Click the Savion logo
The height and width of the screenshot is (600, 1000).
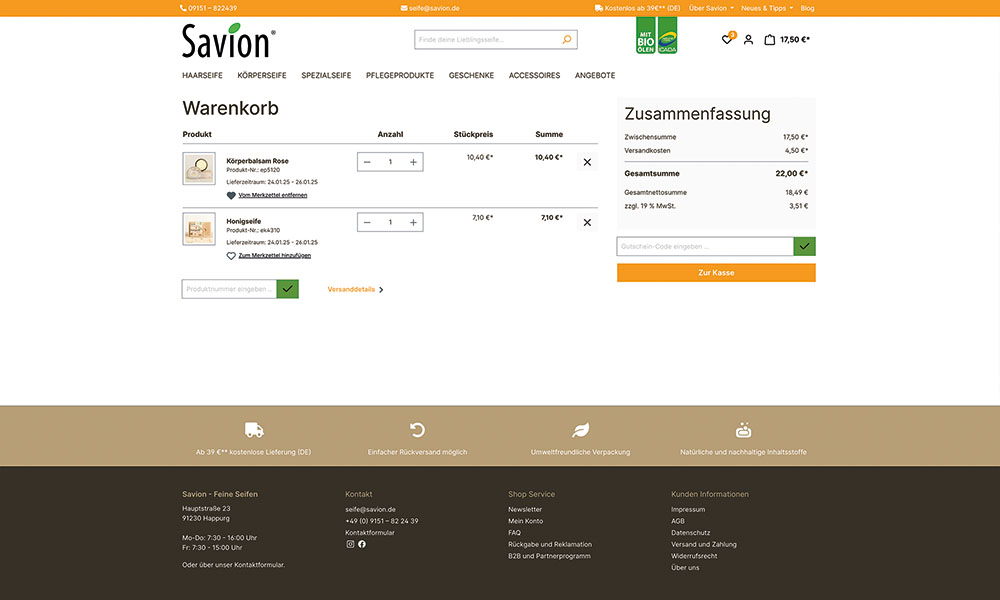tap(228, 41)
